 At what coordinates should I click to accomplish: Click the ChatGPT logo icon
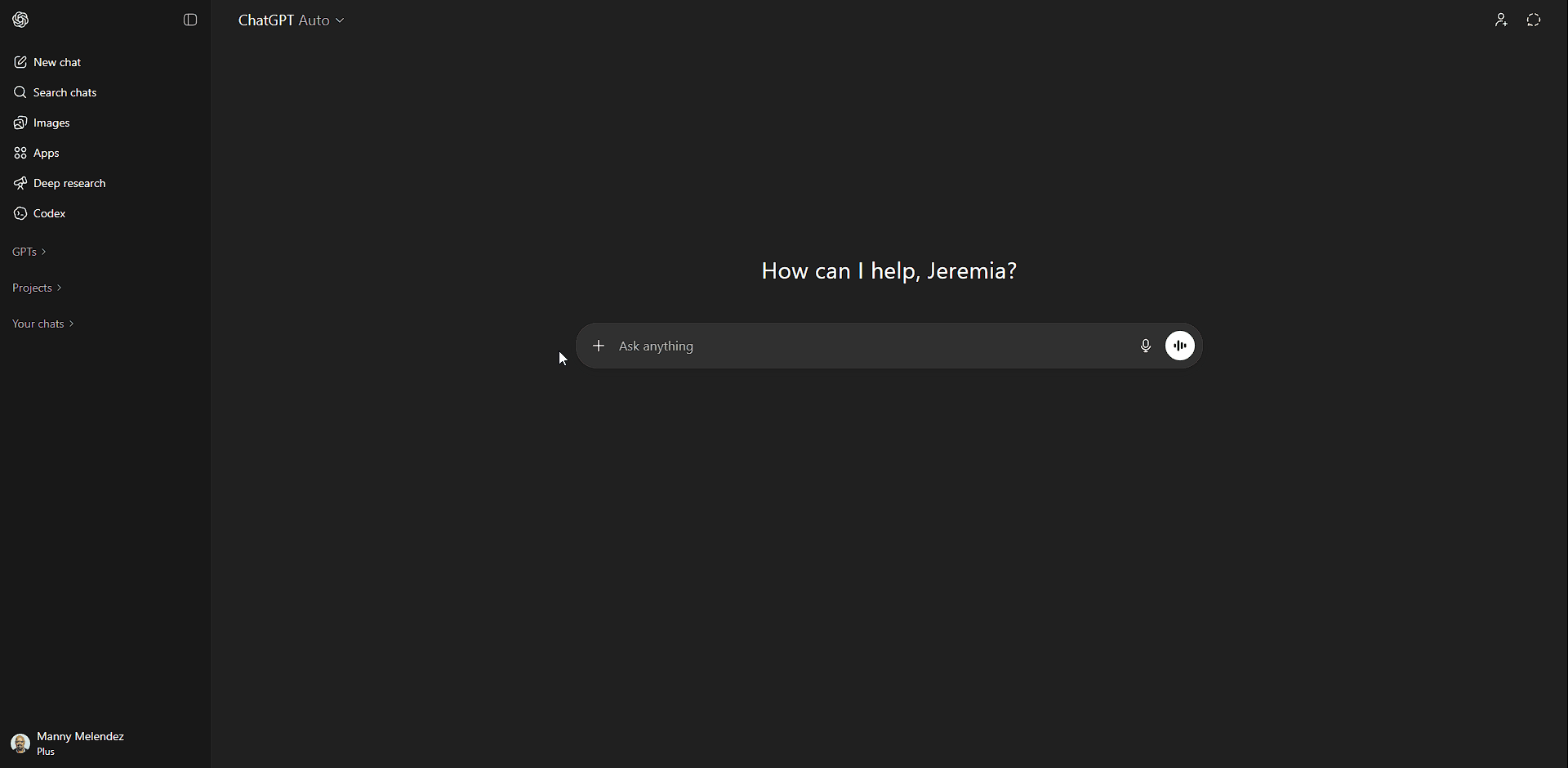point(21,20)
